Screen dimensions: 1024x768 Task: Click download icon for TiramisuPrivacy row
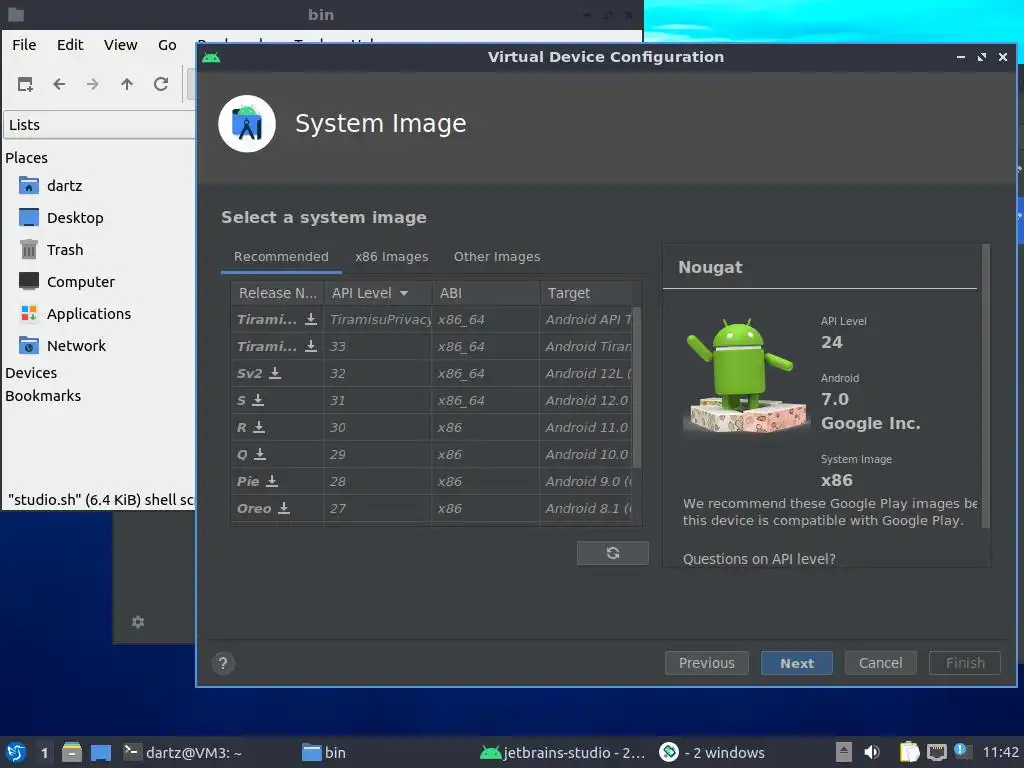[x=311, y=319]
